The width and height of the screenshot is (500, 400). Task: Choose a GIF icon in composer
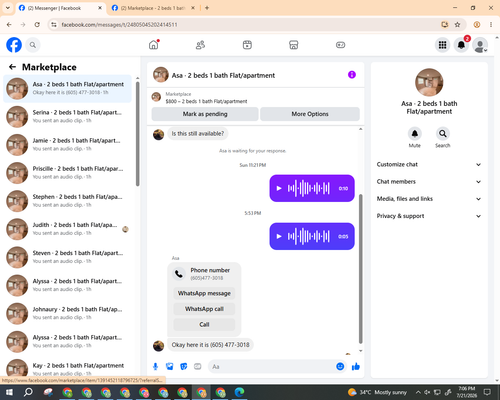point(198,367)
